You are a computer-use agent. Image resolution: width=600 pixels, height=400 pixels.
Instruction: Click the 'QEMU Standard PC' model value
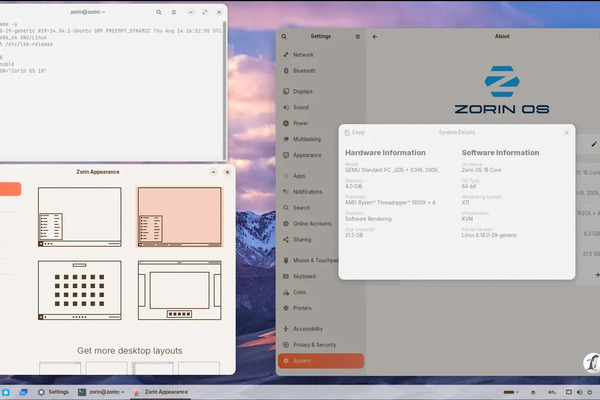pyautogui.click(x=392, y=170)
